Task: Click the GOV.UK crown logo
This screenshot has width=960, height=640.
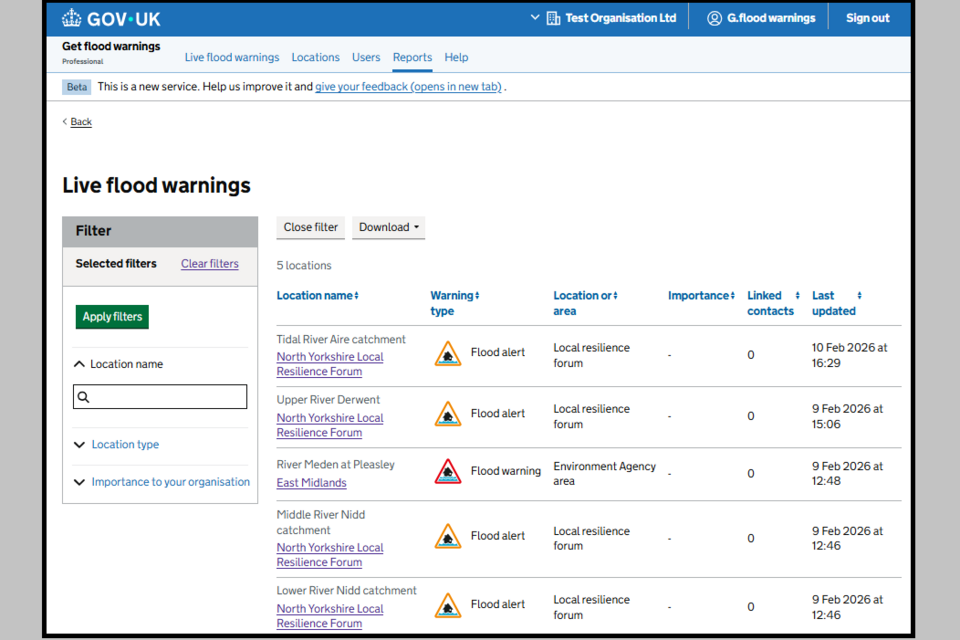Action: (x=72, y=18)
